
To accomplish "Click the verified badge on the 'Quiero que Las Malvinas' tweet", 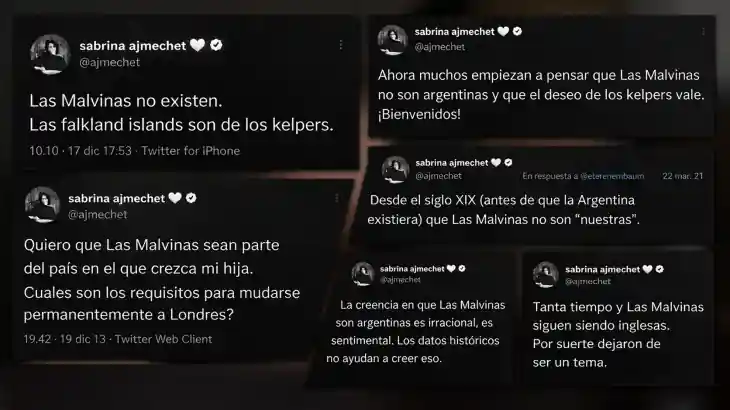I will pyautogui.click(x=191, y=198).
